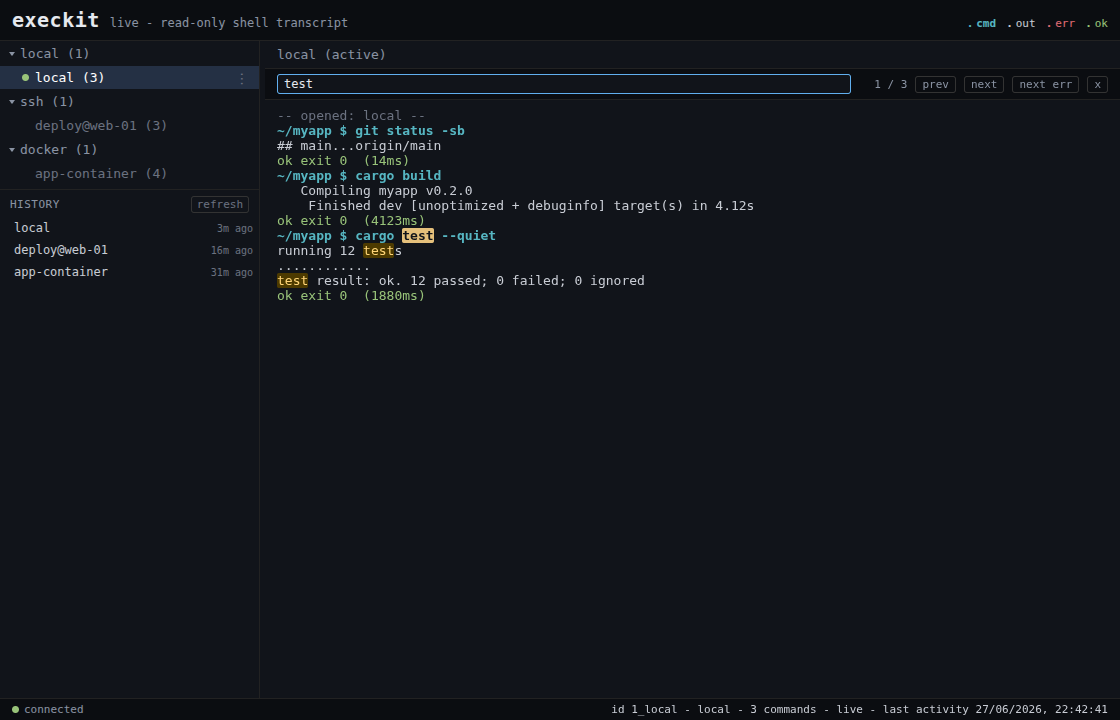
Task: Toggle the cmd legend filter
Action: coord(981,24)
